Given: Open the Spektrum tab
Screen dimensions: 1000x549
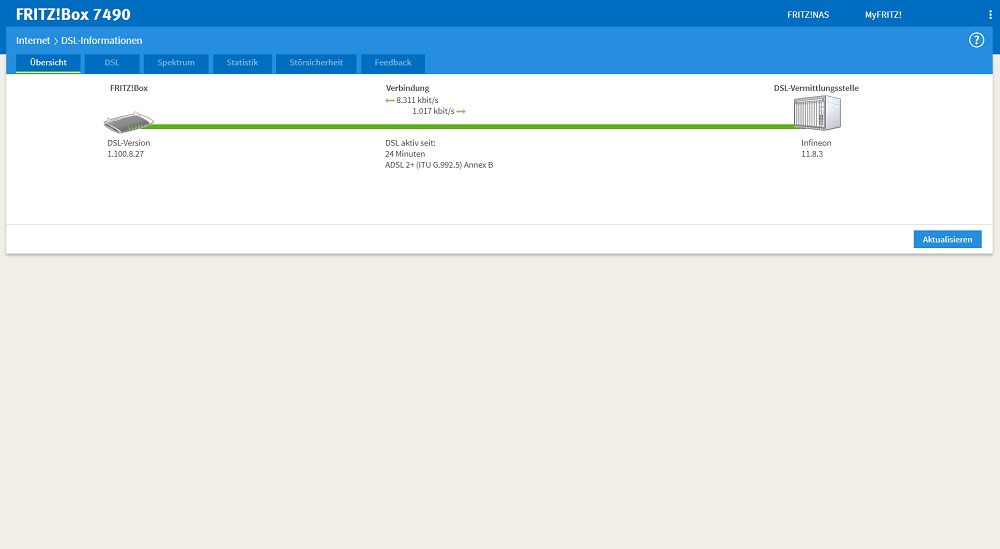Looking at the screenshot, I should pos(176,62).
